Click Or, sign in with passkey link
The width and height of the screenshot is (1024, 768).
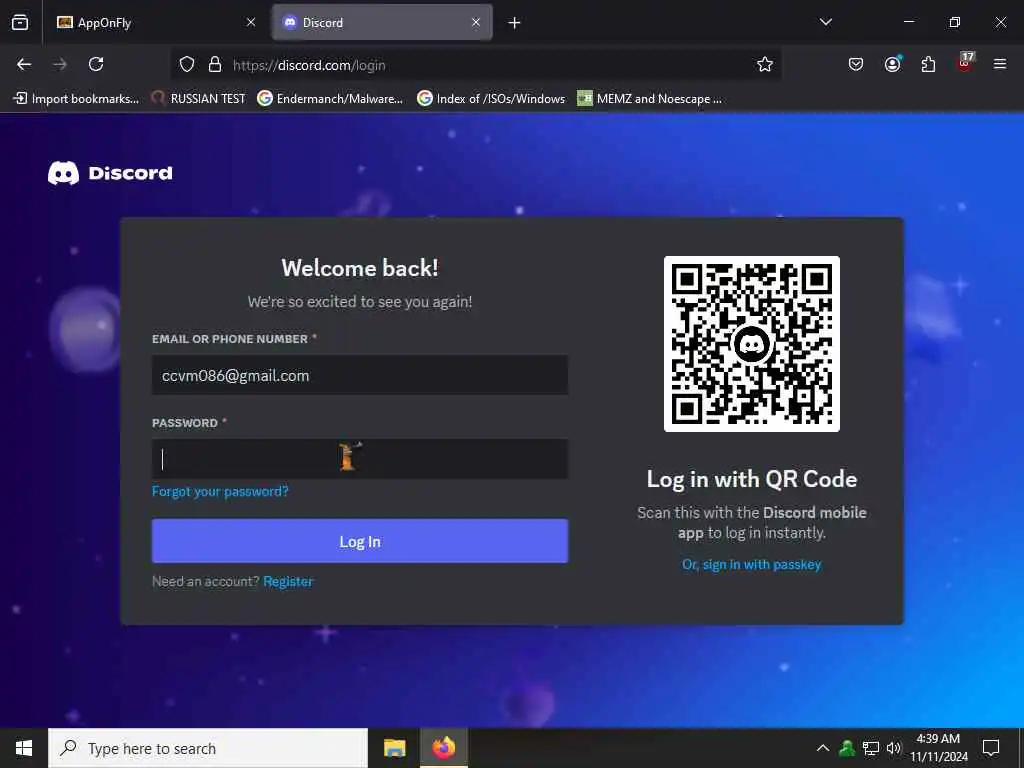click(x=752, y=564)
